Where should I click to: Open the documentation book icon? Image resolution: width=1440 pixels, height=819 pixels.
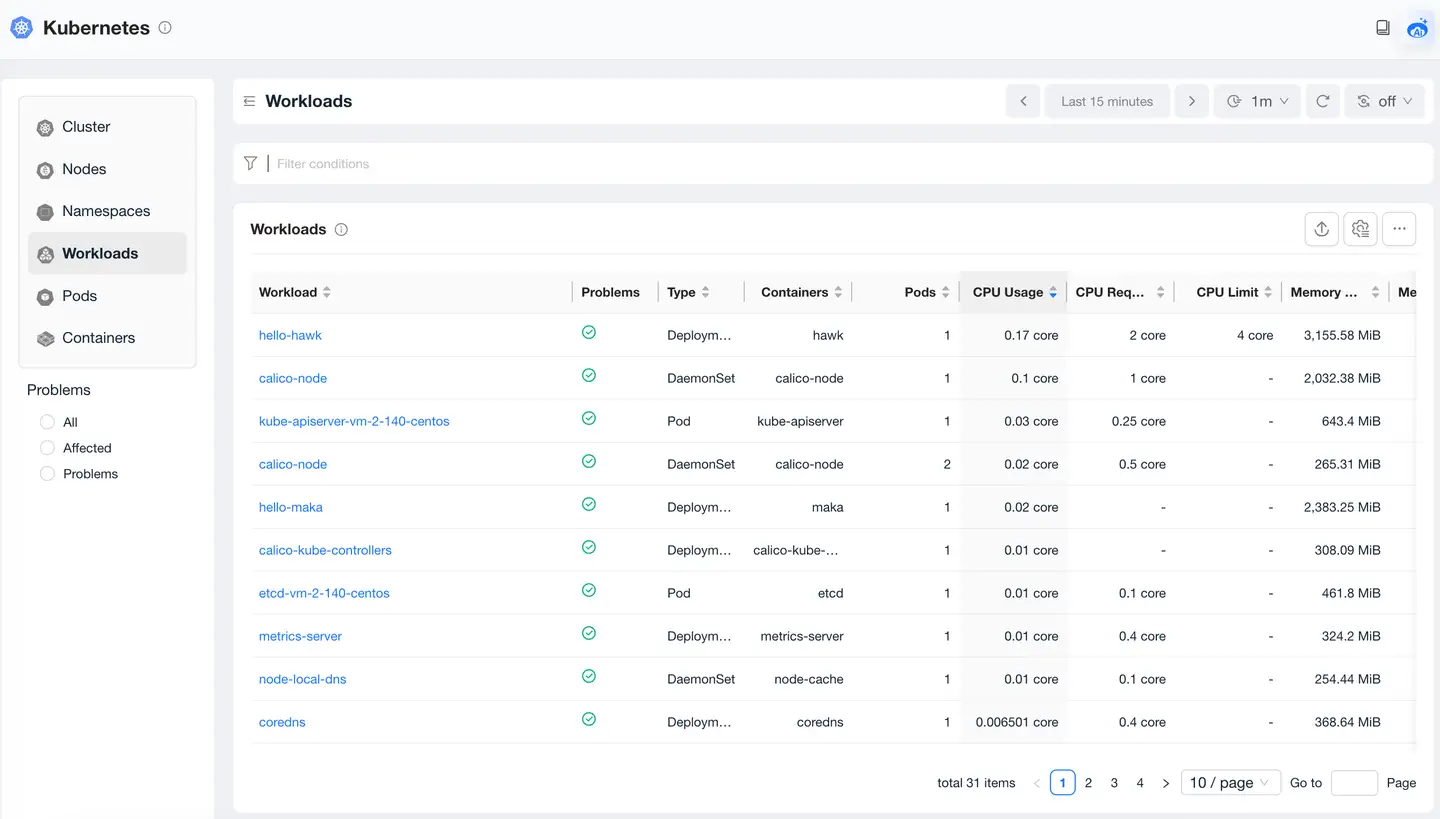click(1383, 28)
